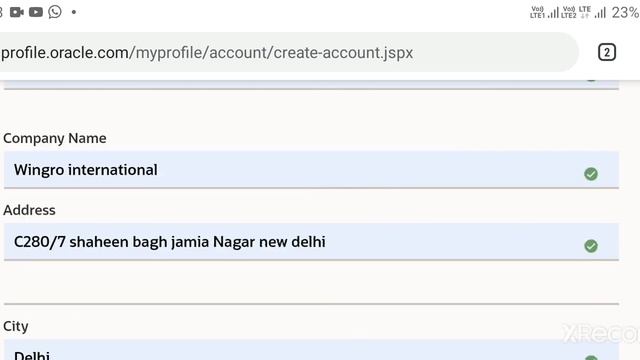Focus the City field containing Delhi
Image resolution: width=640 pixels, height=360 pixels.
pos(311,350)
